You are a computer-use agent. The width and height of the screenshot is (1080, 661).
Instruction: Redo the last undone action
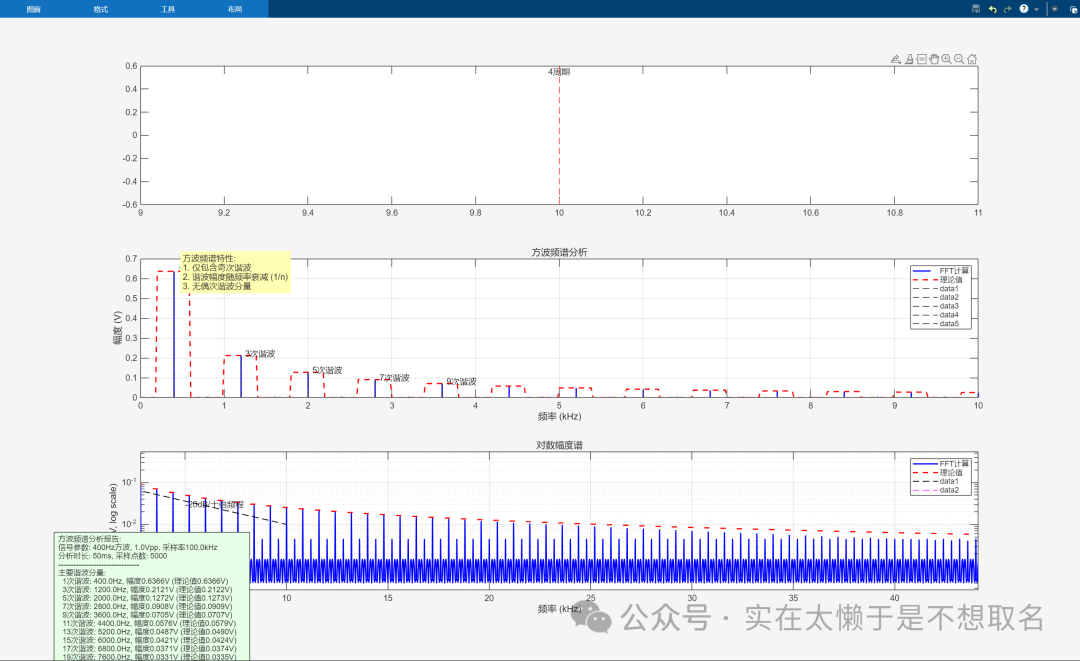1007,8
